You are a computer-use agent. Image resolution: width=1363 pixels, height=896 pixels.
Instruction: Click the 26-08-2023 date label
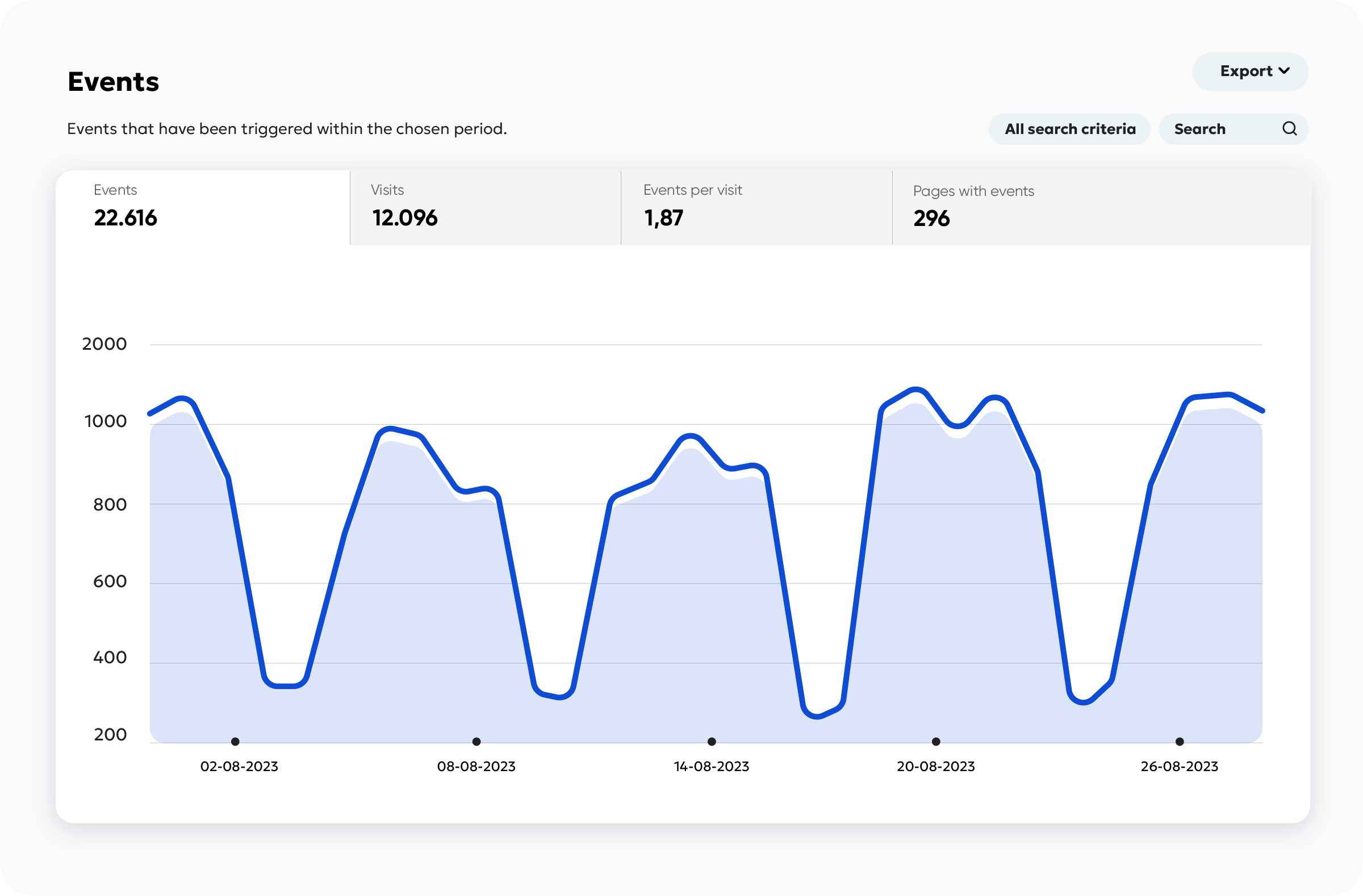point(1179,766)
